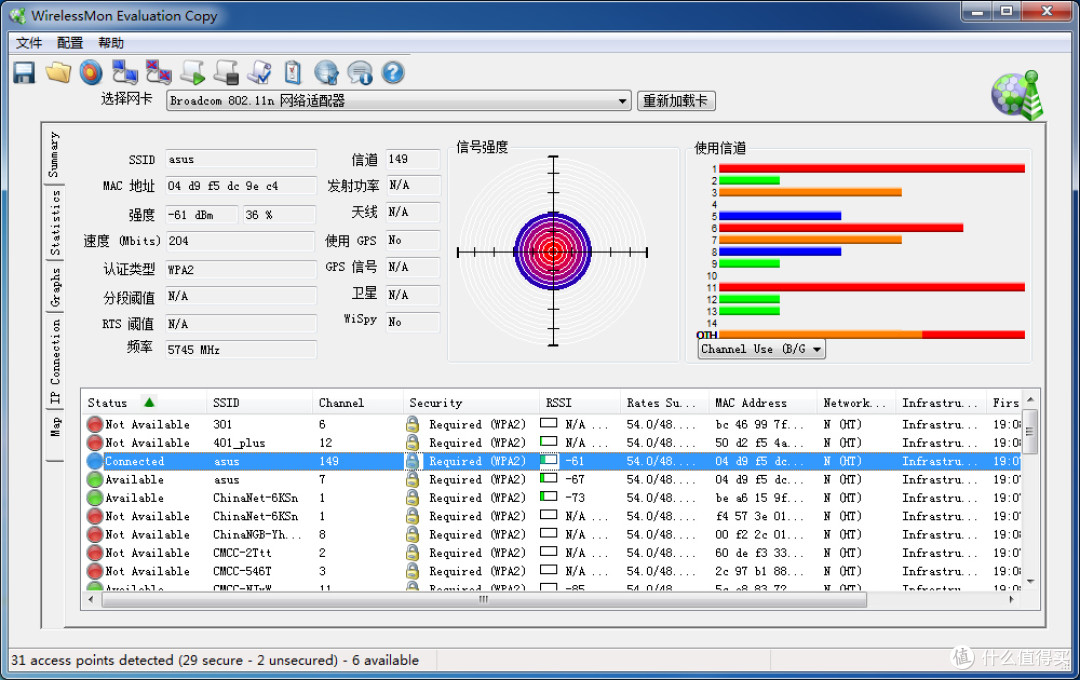Click the 重新加载卡 reload button

[x=676, y=101]
